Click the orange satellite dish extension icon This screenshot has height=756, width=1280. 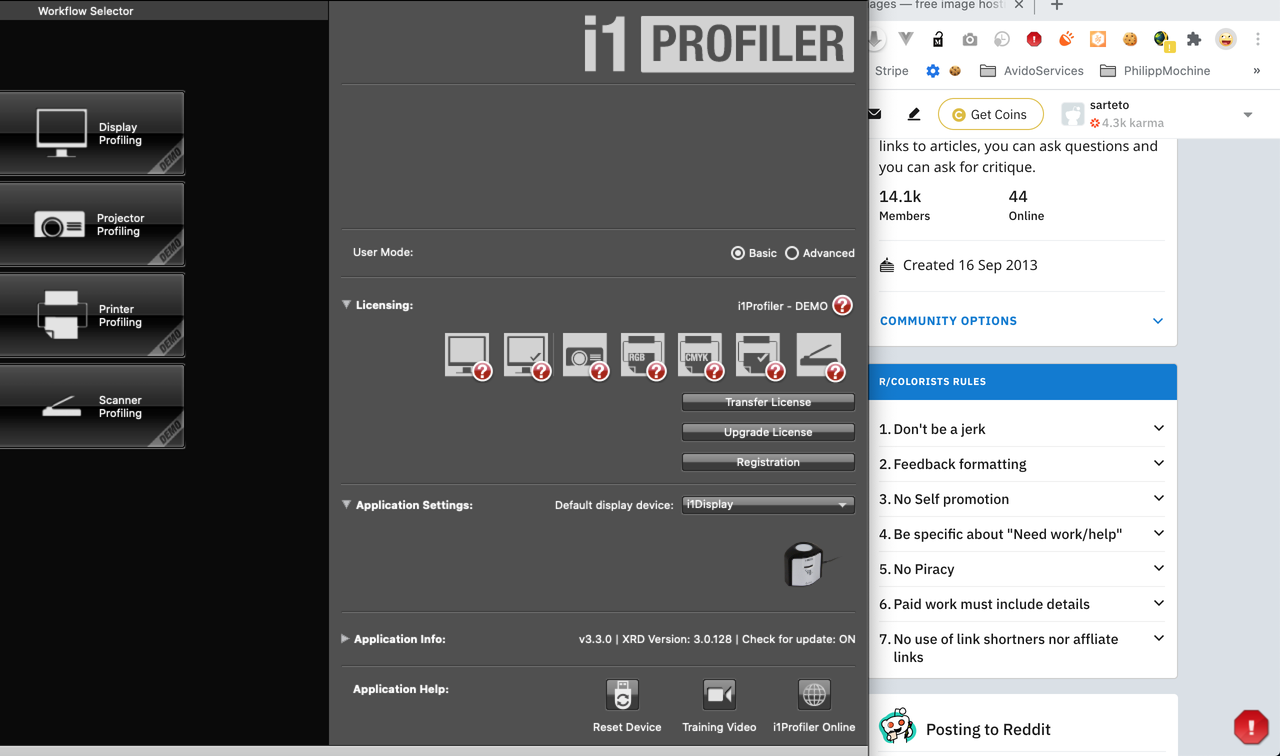click(x=1066, y=39)
